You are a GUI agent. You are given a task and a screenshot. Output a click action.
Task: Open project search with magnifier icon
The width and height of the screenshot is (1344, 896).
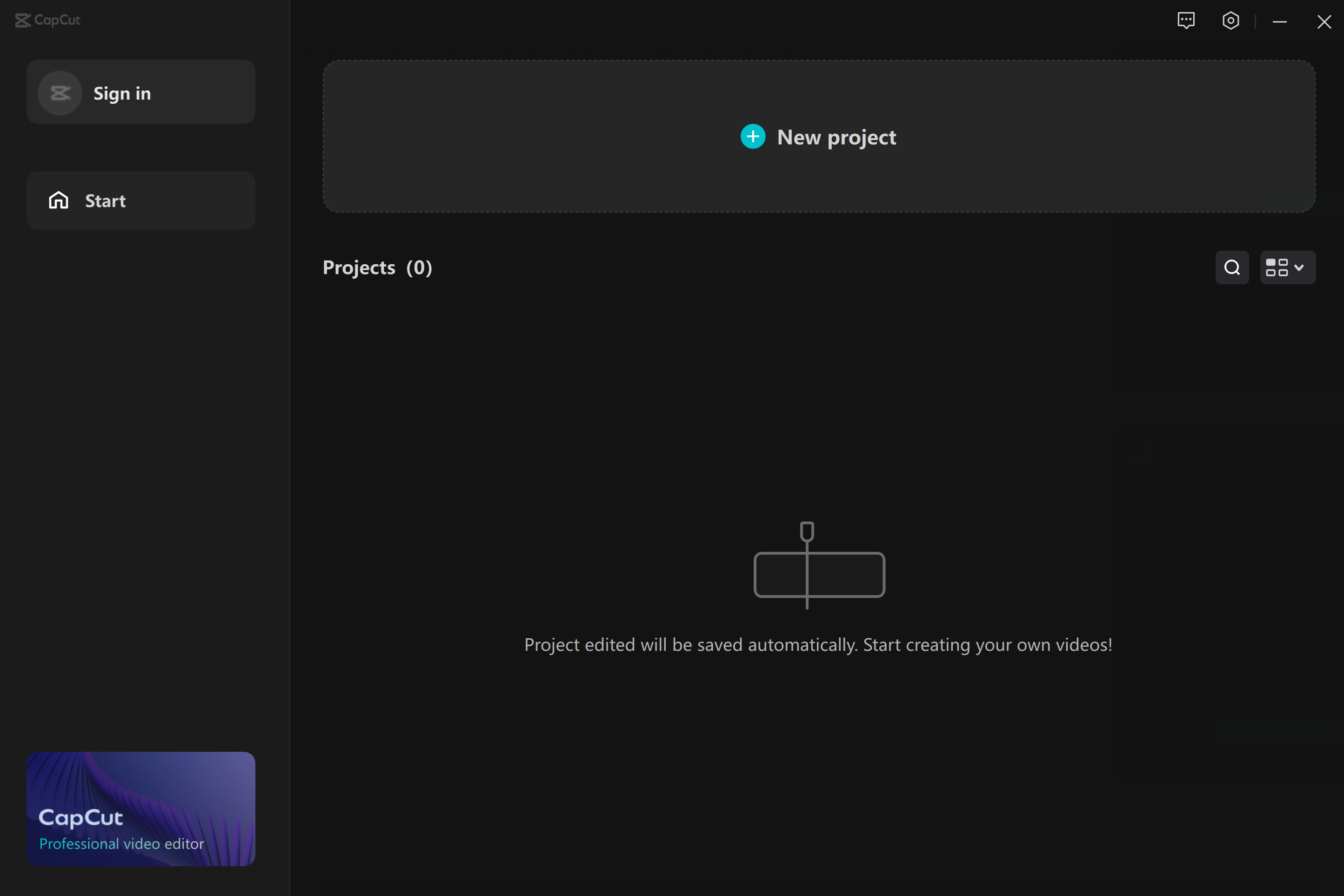point(1232,267)
